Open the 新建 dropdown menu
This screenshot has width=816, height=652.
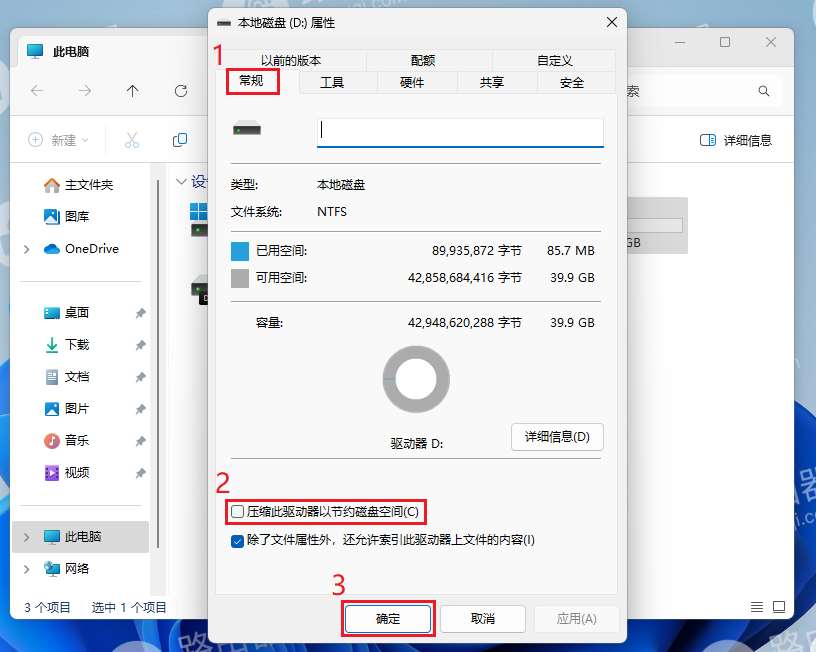pos(58,140)
